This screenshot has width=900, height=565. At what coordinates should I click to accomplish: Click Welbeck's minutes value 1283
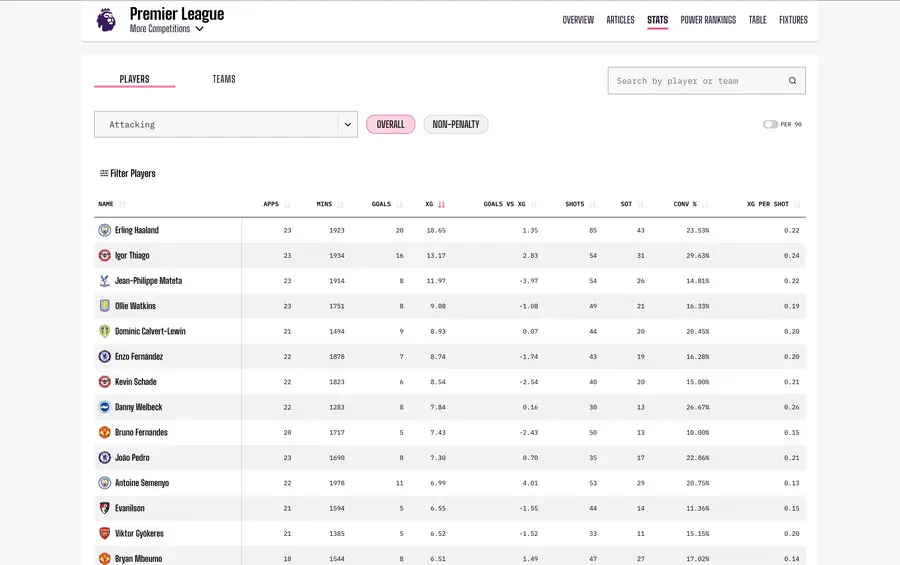(x=337, y=407)
